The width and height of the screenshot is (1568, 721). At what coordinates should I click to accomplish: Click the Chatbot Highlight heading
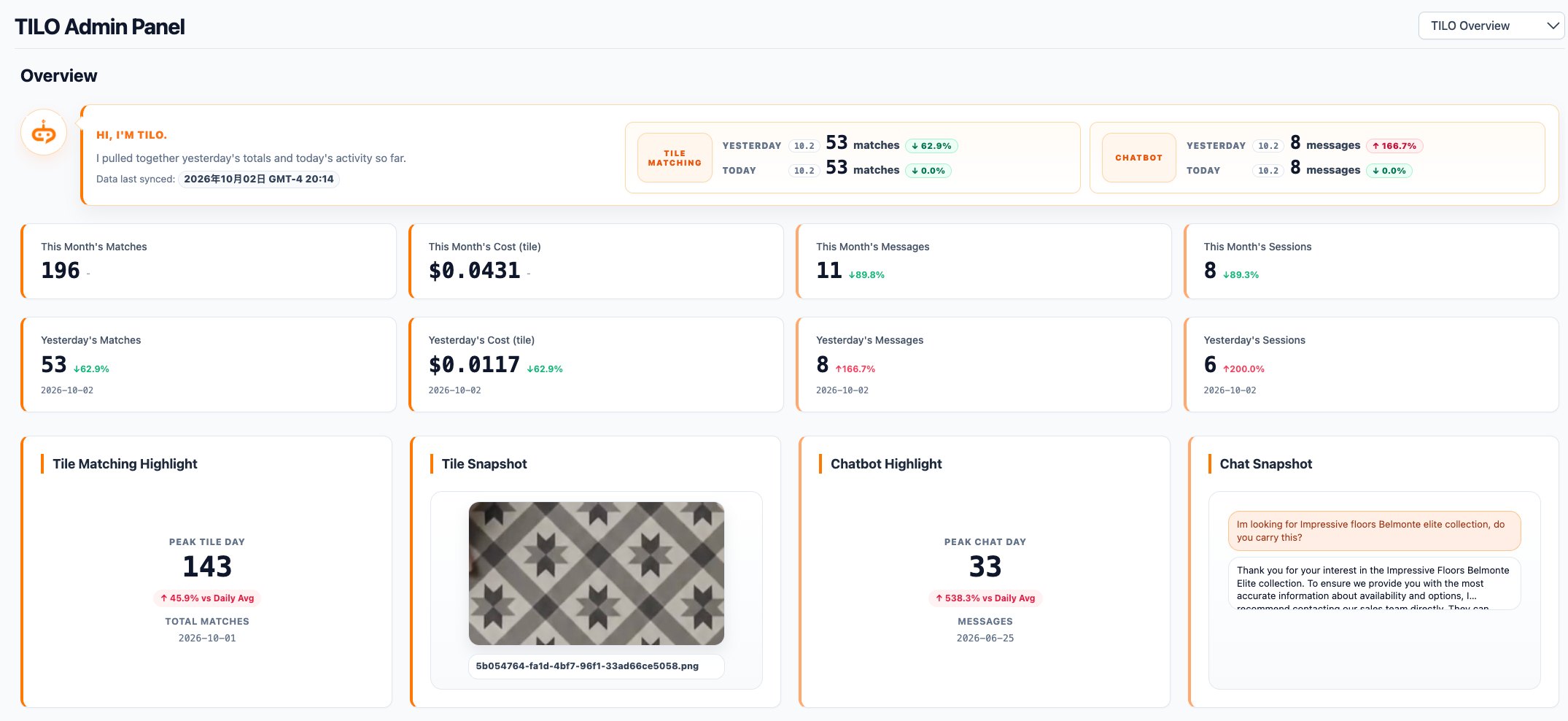click(x=886, y=464)
